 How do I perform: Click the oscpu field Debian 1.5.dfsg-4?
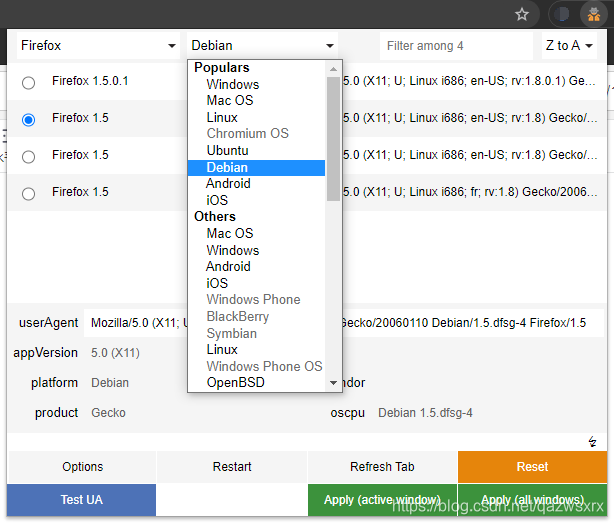click(425, 413)
